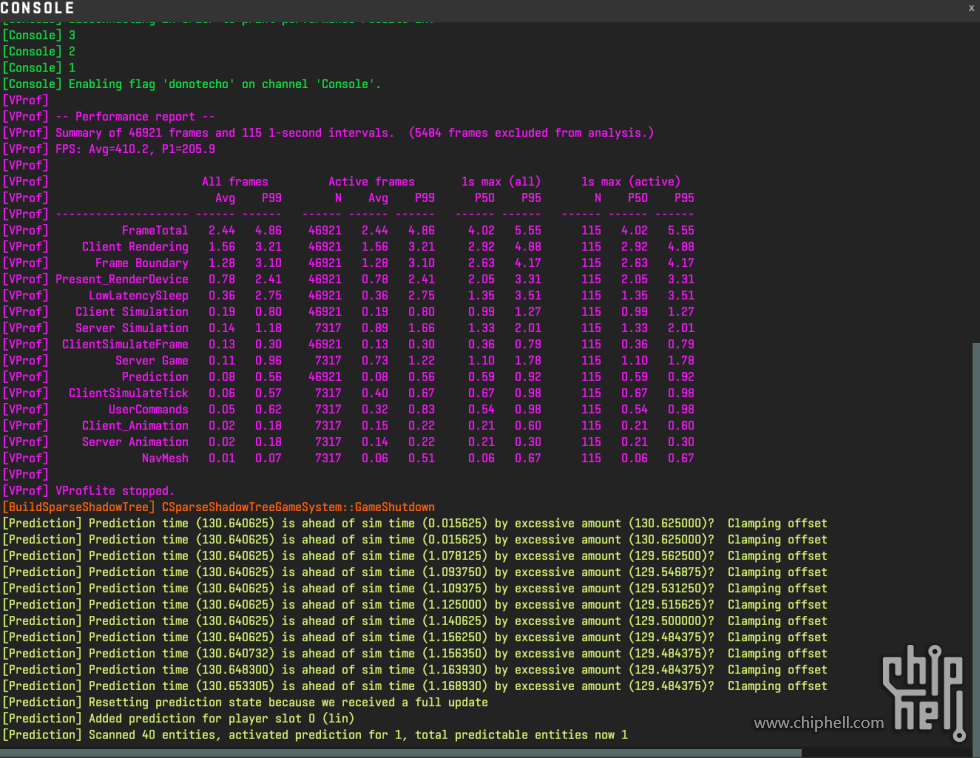
Task: Select the "VProfLite stopped." line
Action: (x=89, y=491)
